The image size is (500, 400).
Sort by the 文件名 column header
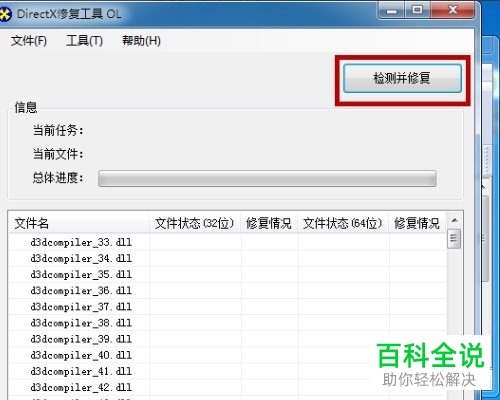(79, 223)
